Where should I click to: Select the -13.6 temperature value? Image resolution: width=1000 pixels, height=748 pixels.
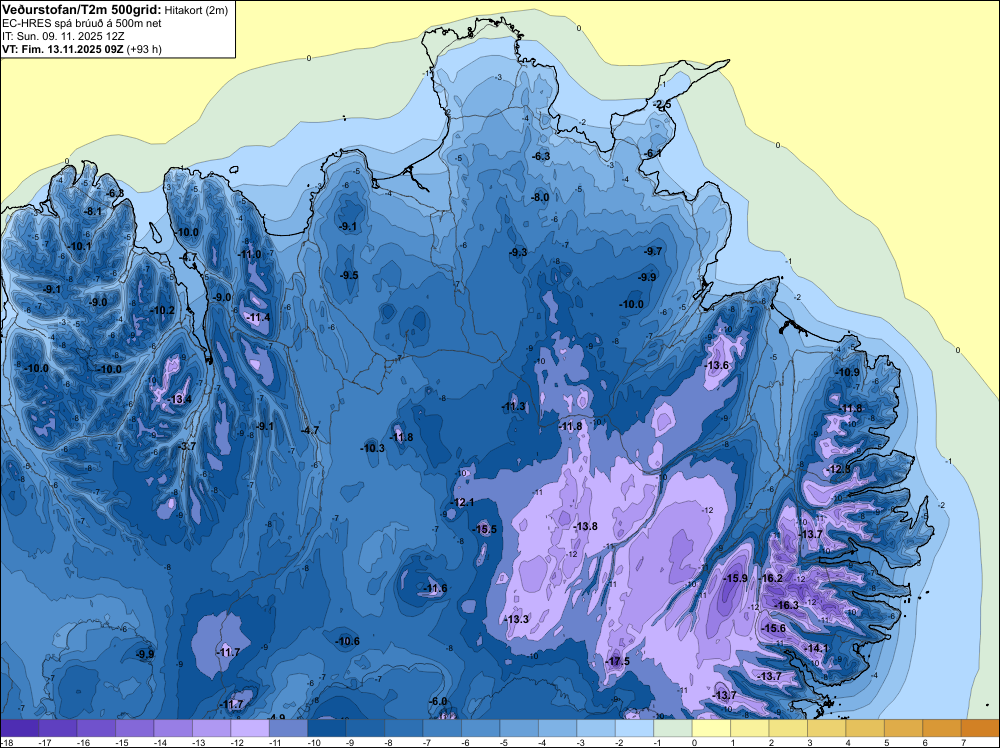(717, 365)
